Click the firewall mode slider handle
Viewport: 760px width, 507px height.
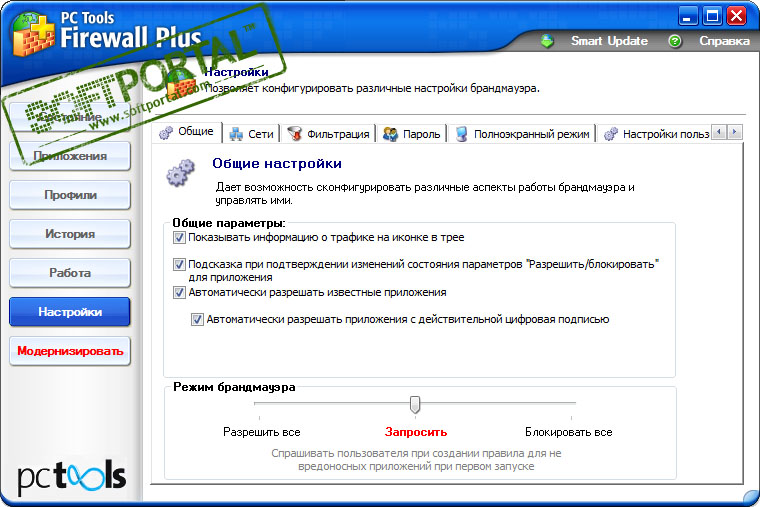[x=415, y=404]
